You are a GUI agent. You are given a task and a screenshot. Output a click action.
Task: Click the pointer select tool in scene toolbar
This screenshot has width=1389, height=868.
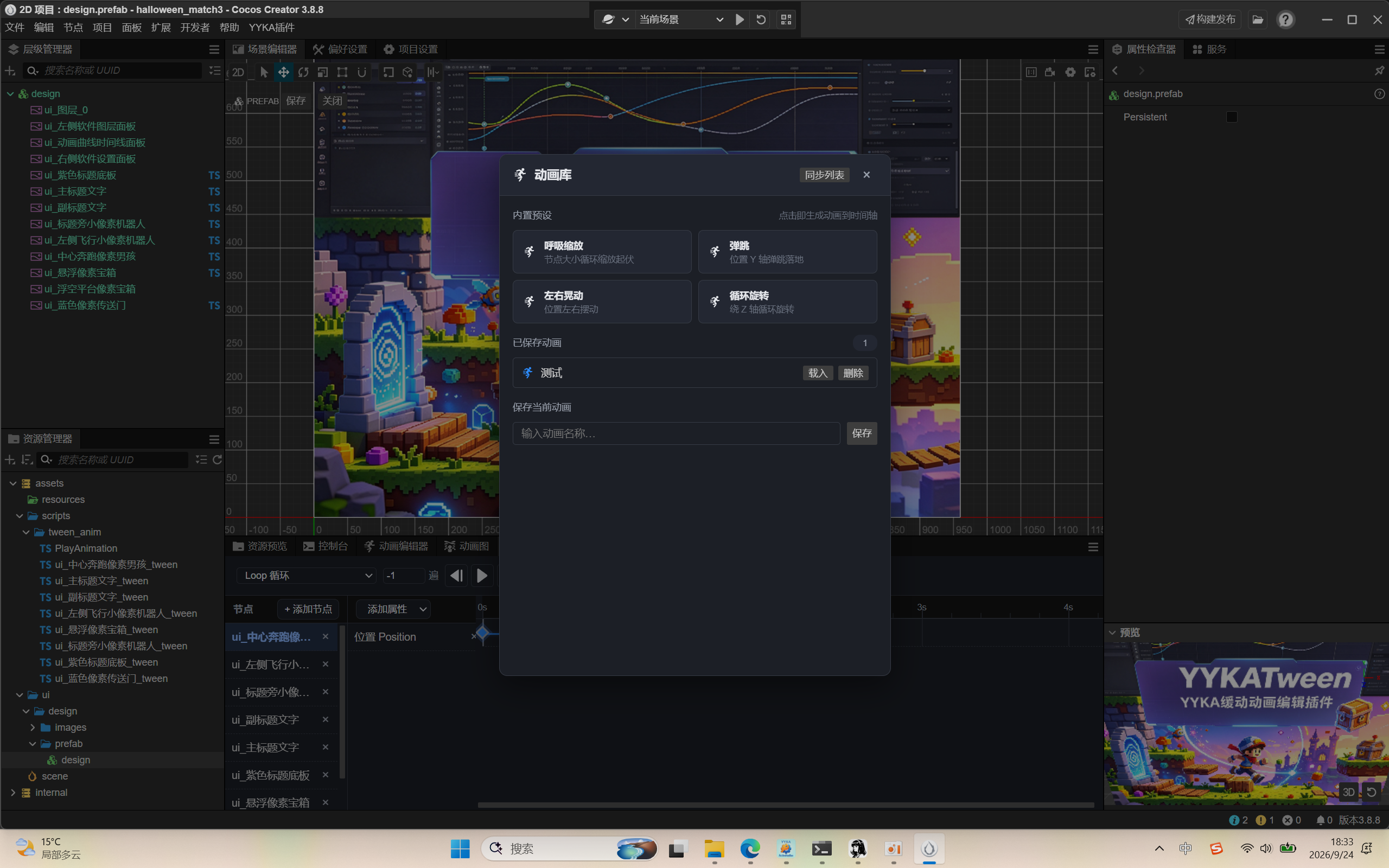[x=264, y=72]
